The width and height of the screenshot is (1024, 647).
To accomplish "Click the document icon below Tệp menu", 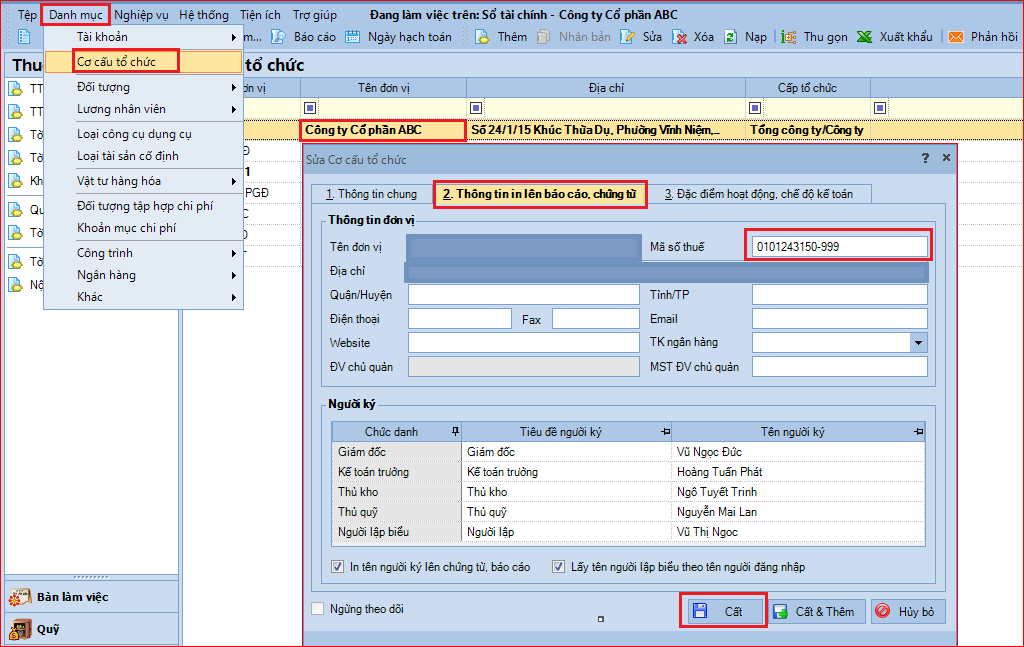I will [x=24, y=37].
